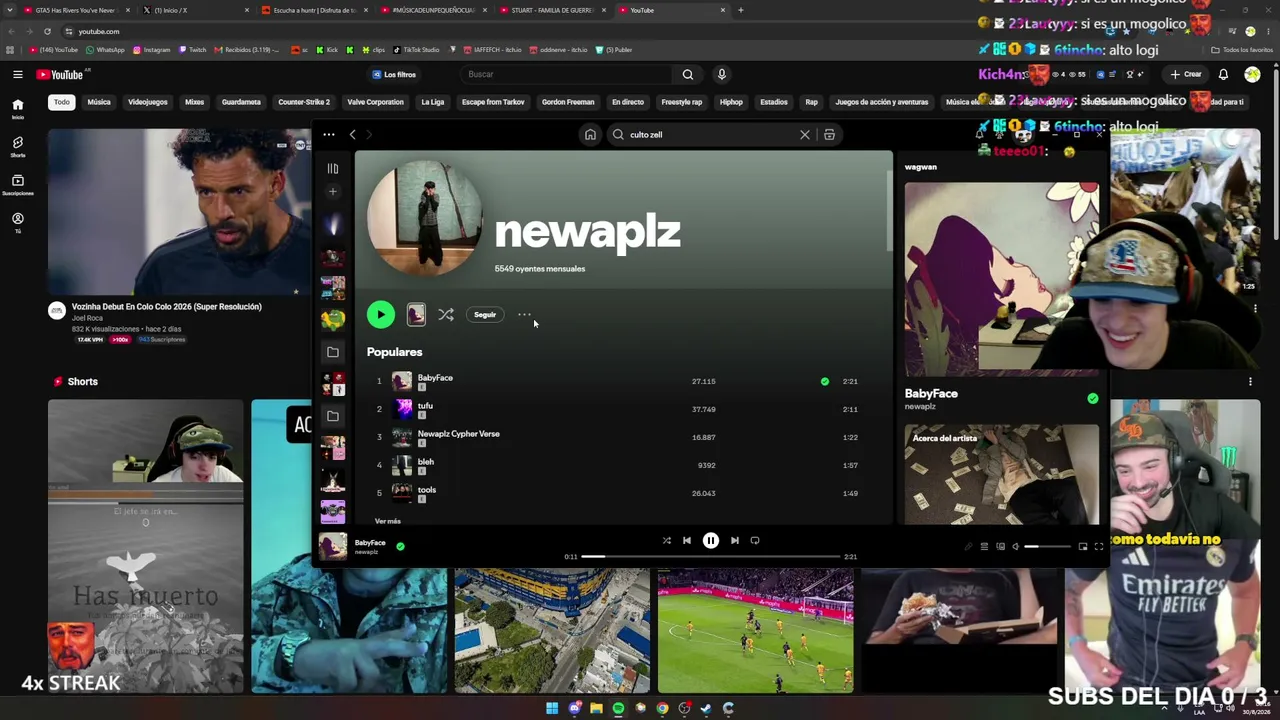Screen dimensions: 1280x720
Task: Select the 'La Liga' filter chip
Action: 433,102
